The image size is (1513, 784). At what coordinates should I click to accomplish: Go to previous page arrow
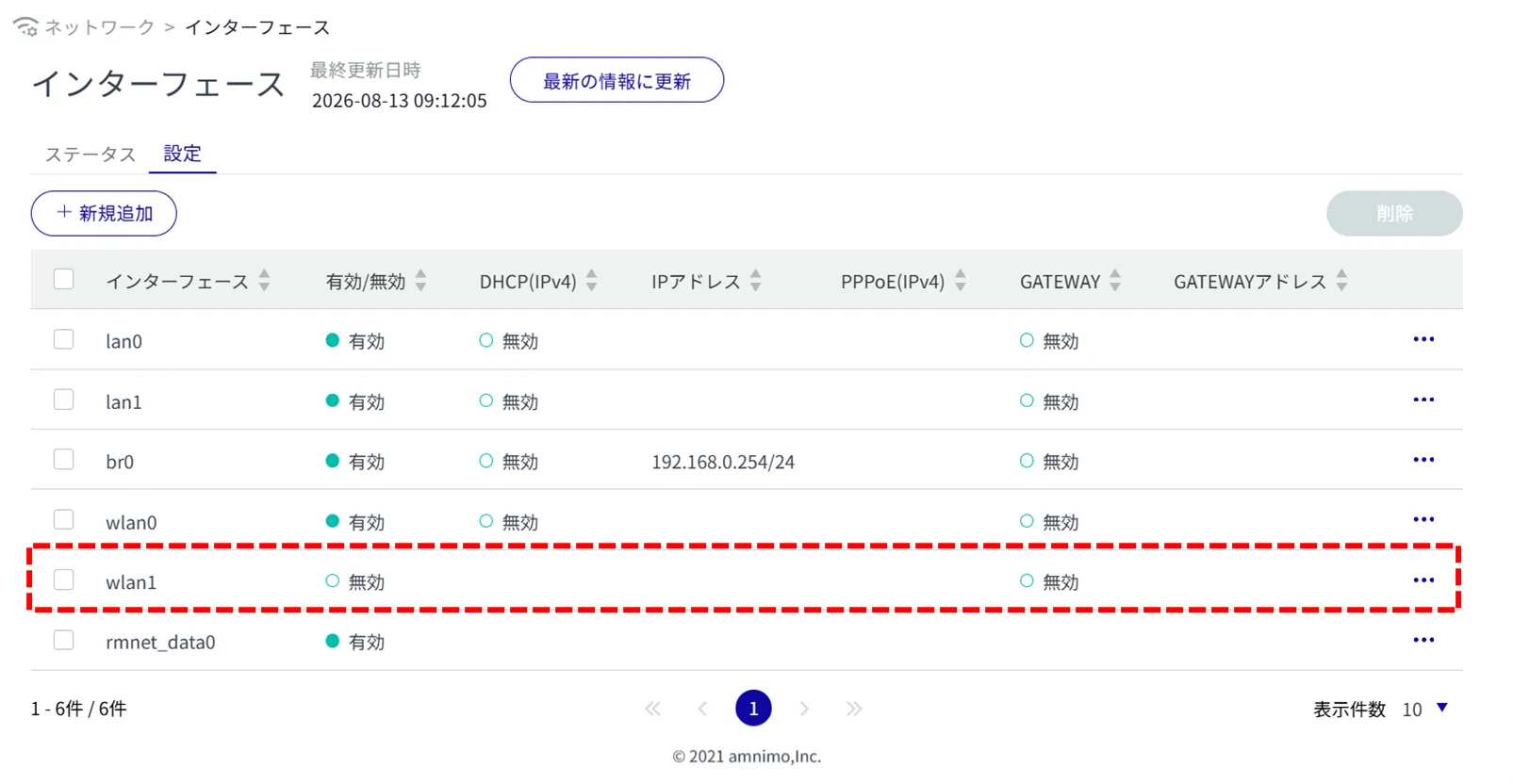[702, 709]
